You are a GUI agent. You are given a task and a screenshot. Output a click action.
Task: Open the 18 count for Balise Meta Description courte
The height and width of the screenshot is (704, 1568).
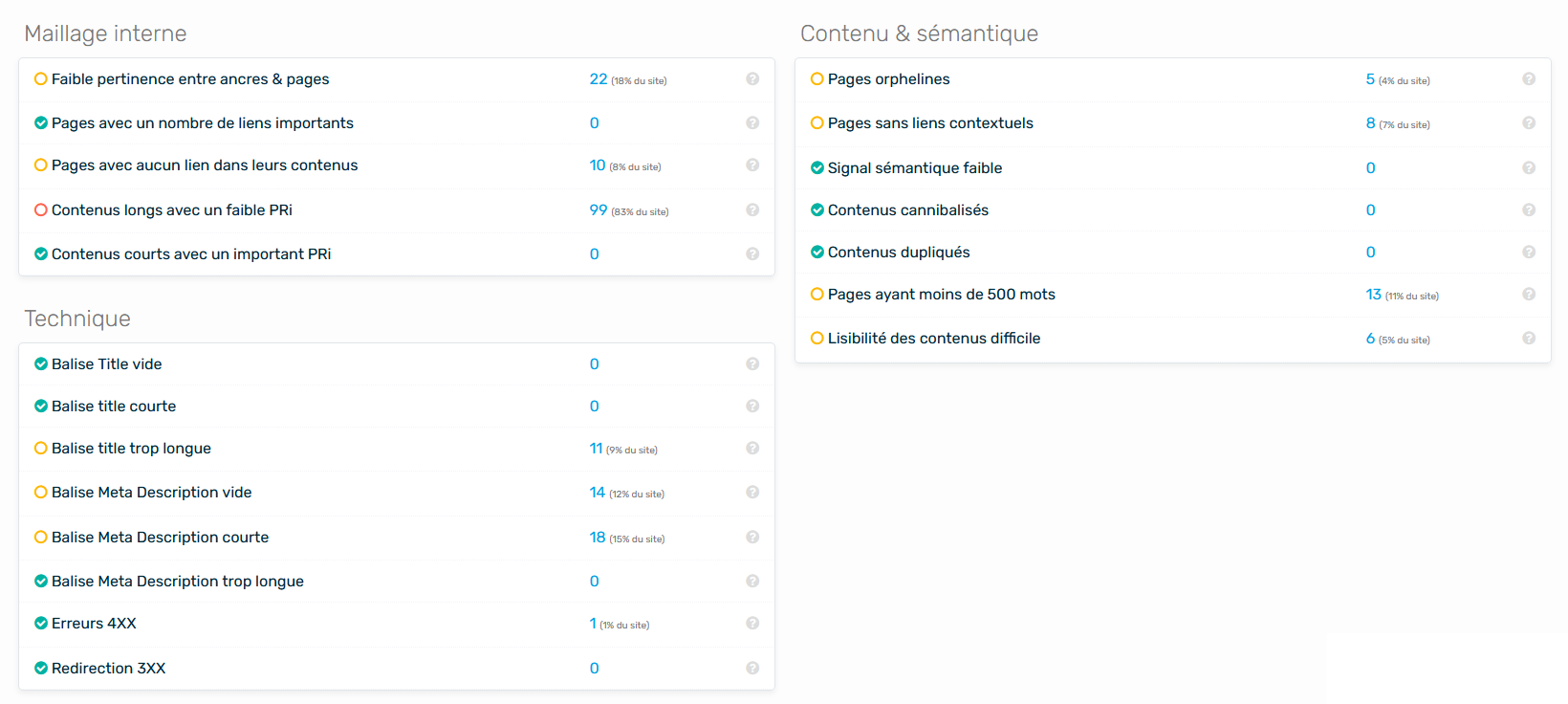598,538
